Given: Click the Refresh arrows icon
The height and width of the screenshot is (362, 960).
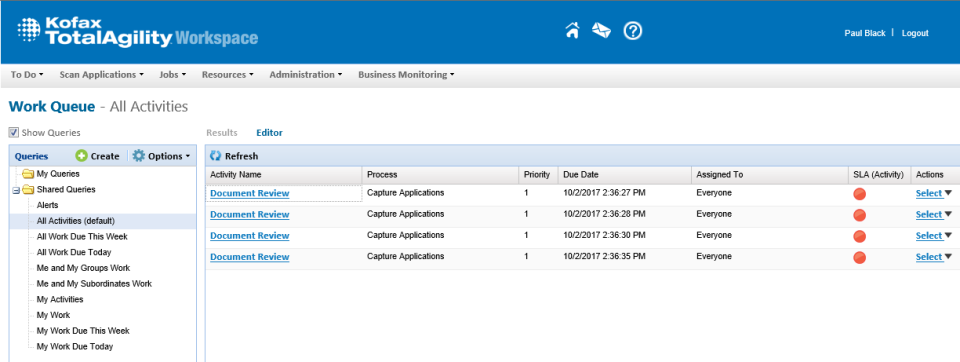Looking at the screenshot, I should 216,156.
